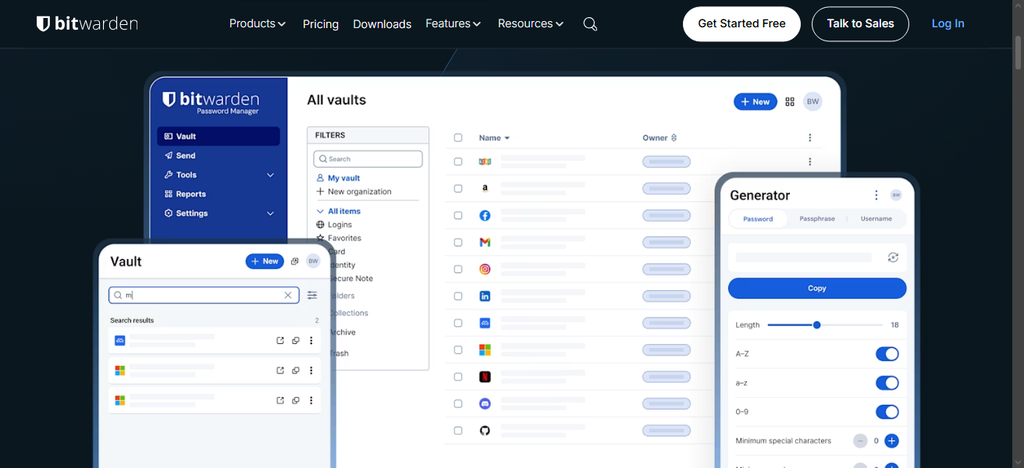Select Vault in the web vault sidebar
Screen dimensions: 1024x468
[218, 136]
